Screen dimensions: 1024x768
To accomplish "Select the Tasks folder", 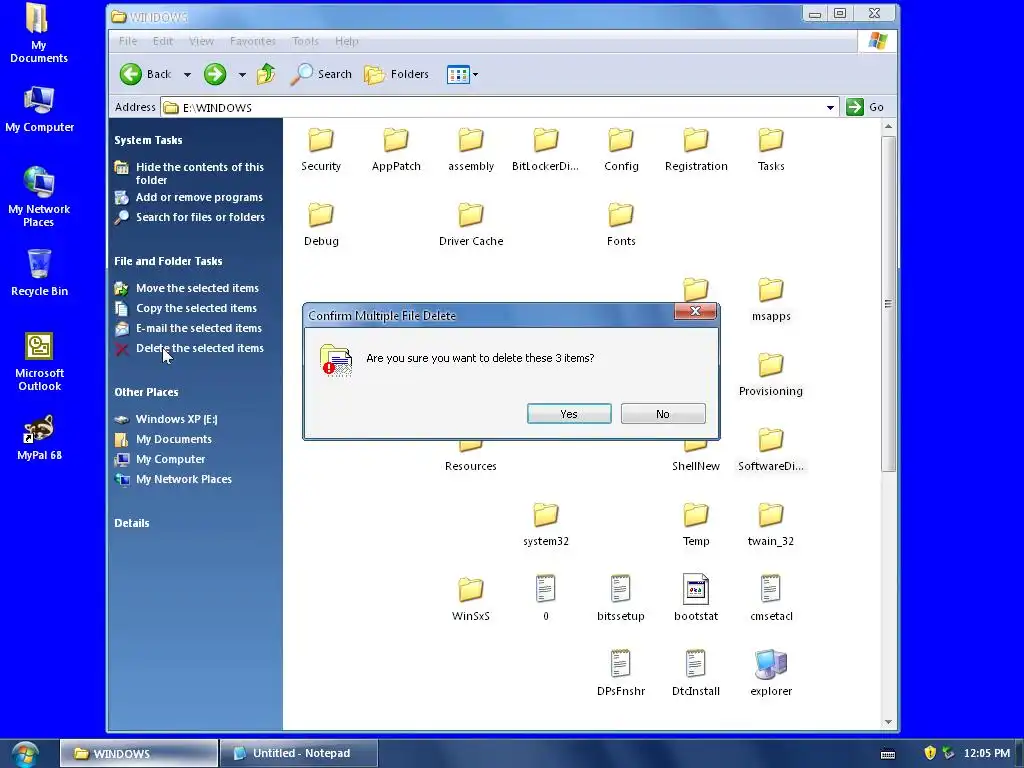I will 771,150.
